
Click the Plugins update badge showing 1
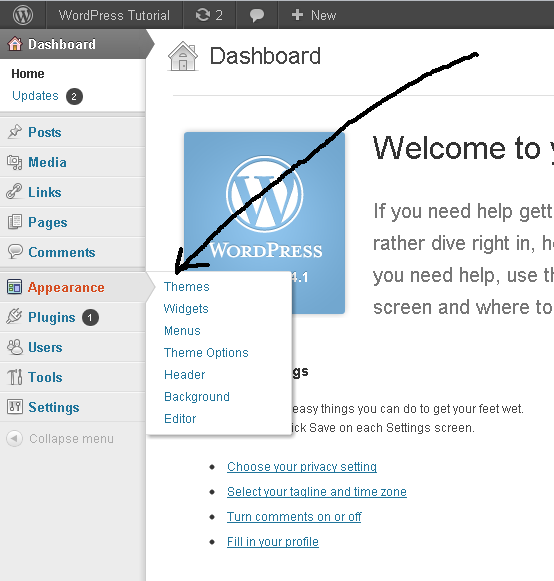tap(90, 318)
